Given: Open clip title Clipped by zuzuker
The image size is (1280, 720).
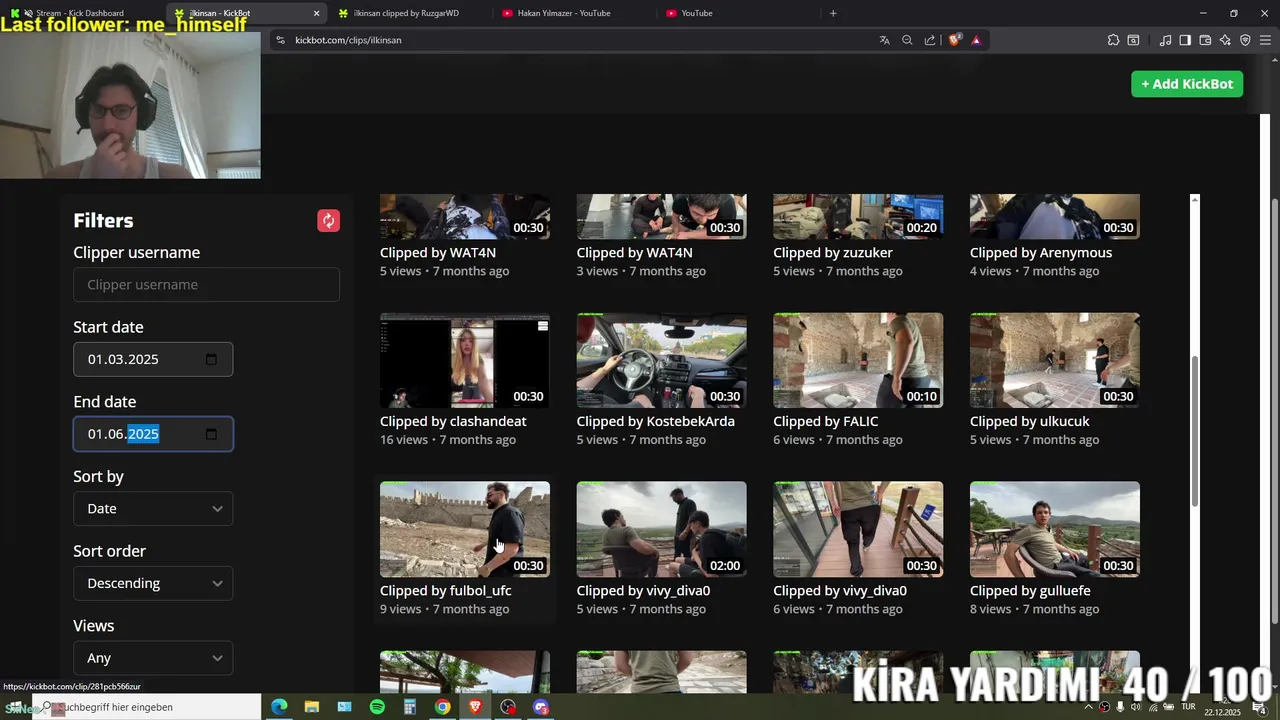Looking at the screenshot, I should [x=833, y=253].
